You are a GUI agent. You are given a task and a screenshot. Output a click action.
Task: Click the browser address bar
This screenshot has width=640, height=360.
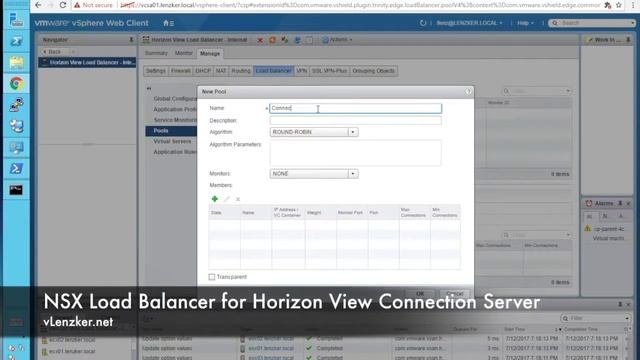[x=359, y=5]
